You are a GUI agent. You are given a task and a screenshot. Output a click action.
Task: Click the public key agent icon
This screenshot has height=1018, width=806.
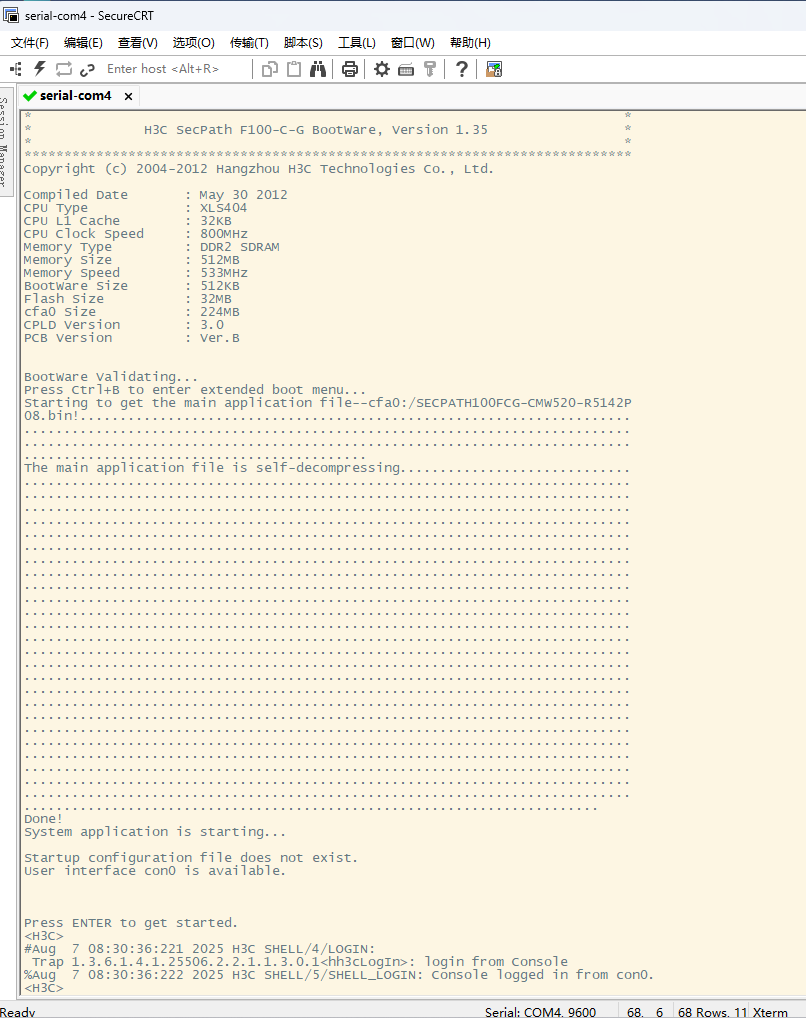tap(429, 69)
